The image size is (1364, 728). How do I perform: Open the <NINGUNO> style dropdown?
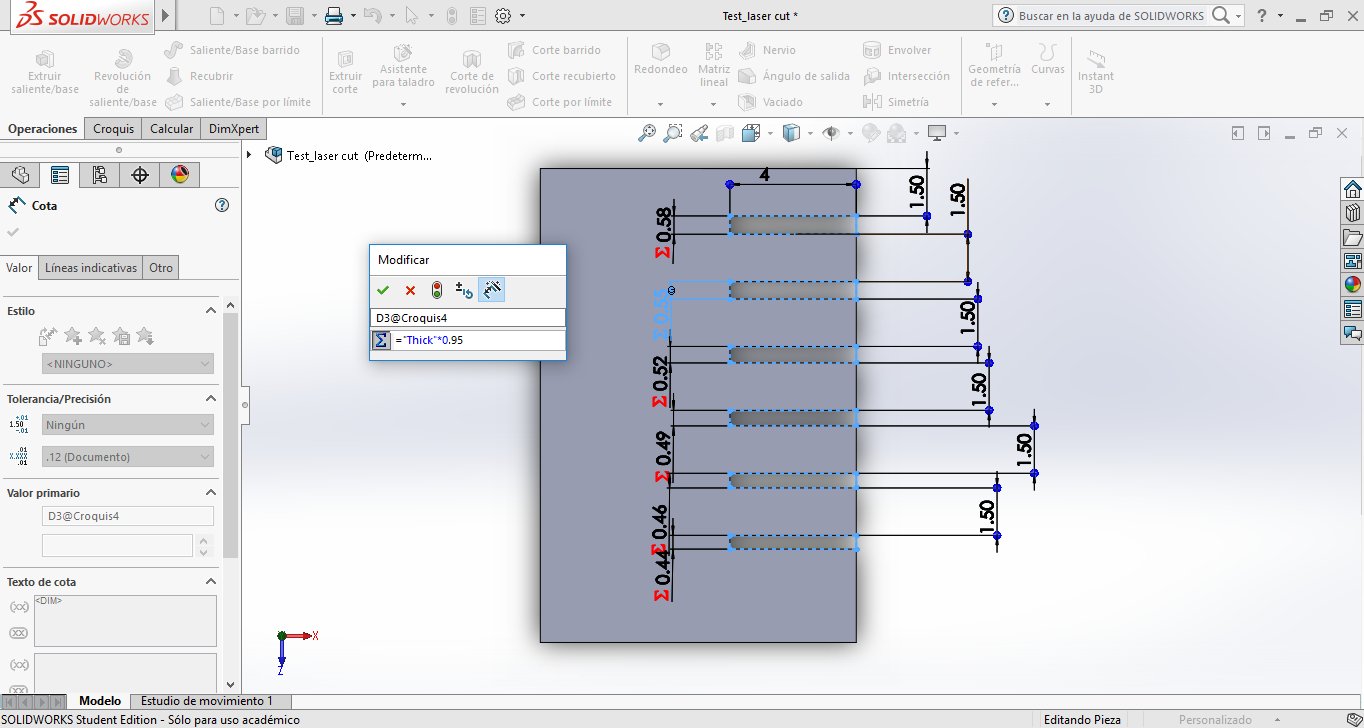(127, 364)
